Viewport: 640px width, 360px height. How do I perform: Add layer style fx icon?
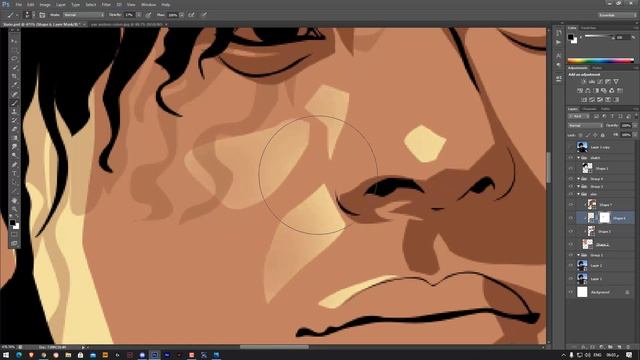click(584, 347)
